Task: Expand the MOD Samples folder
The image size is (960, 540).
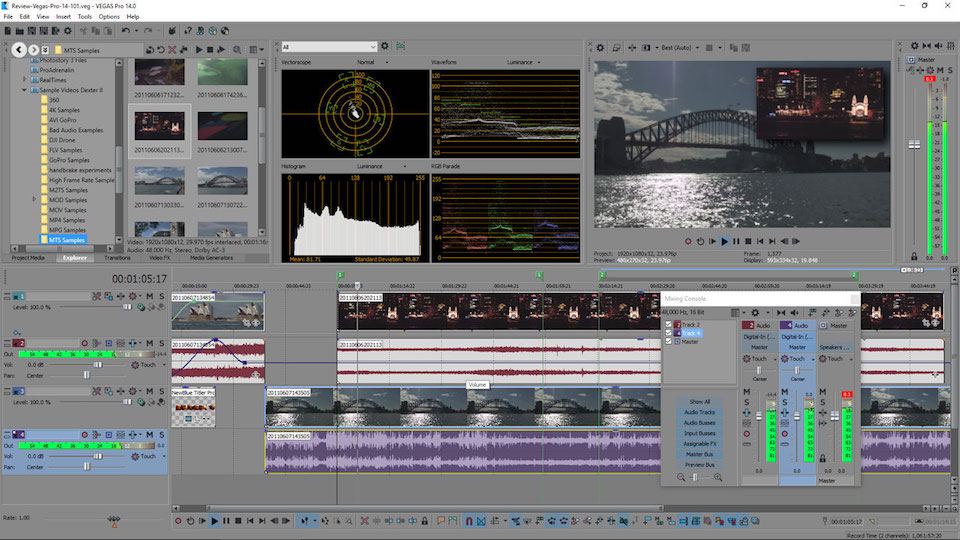Action: click(x=35, y=200)
